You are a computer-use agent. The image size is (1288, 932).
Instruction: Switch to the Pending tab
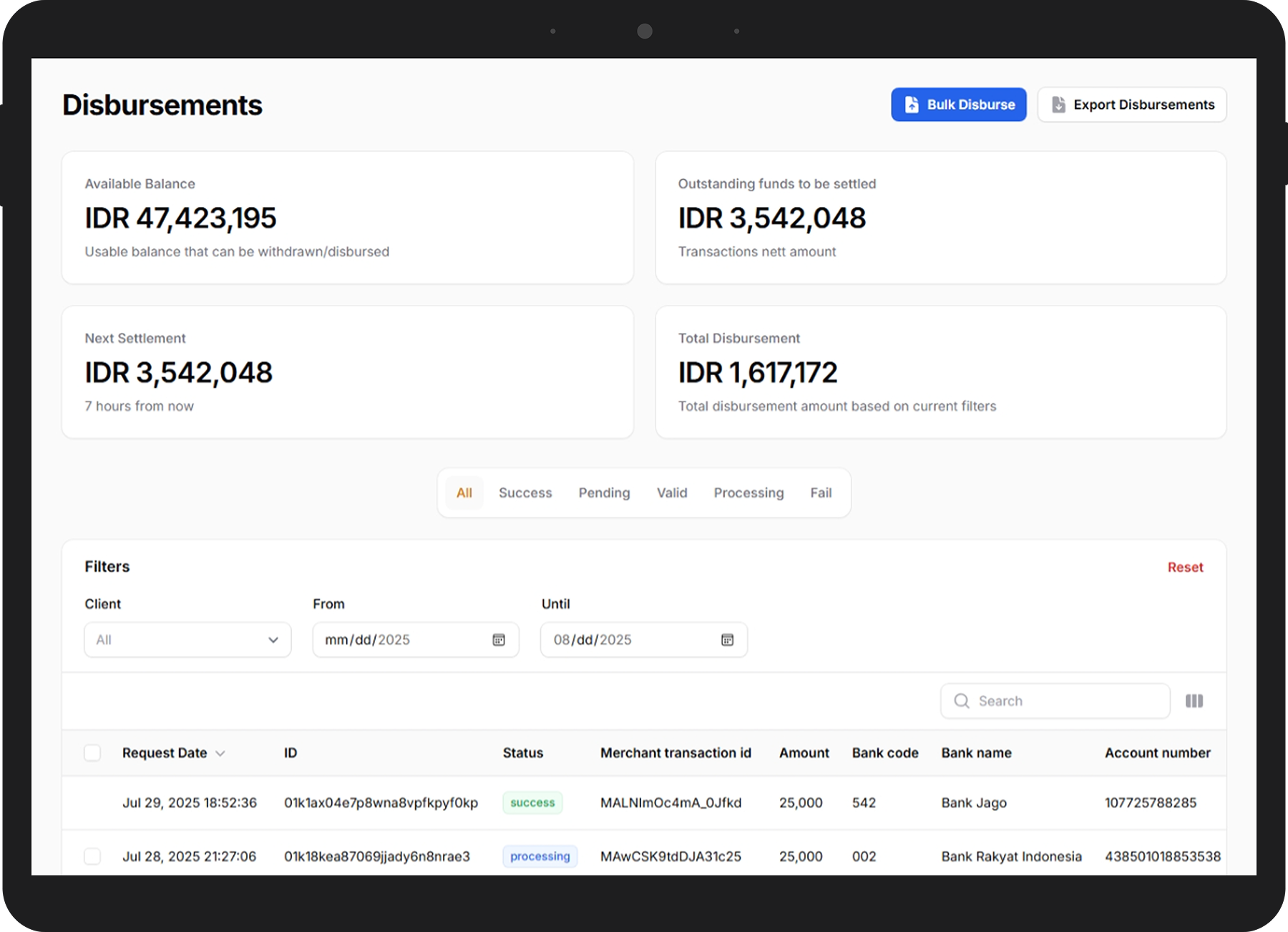tap(604, 492)
